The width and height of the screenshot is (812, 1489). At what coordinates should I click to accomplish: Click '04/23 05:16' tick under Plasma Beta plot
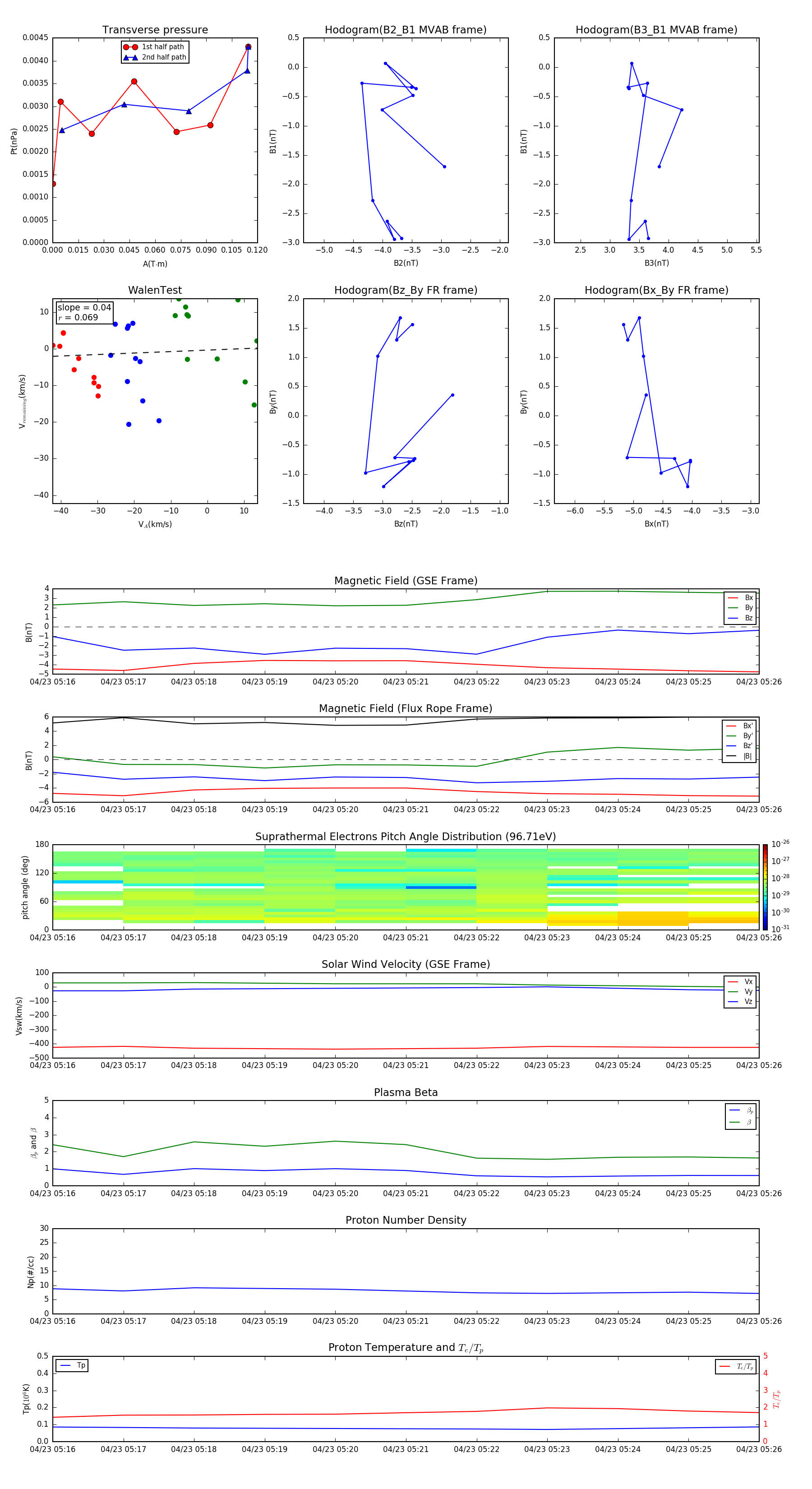[53, 1193]
